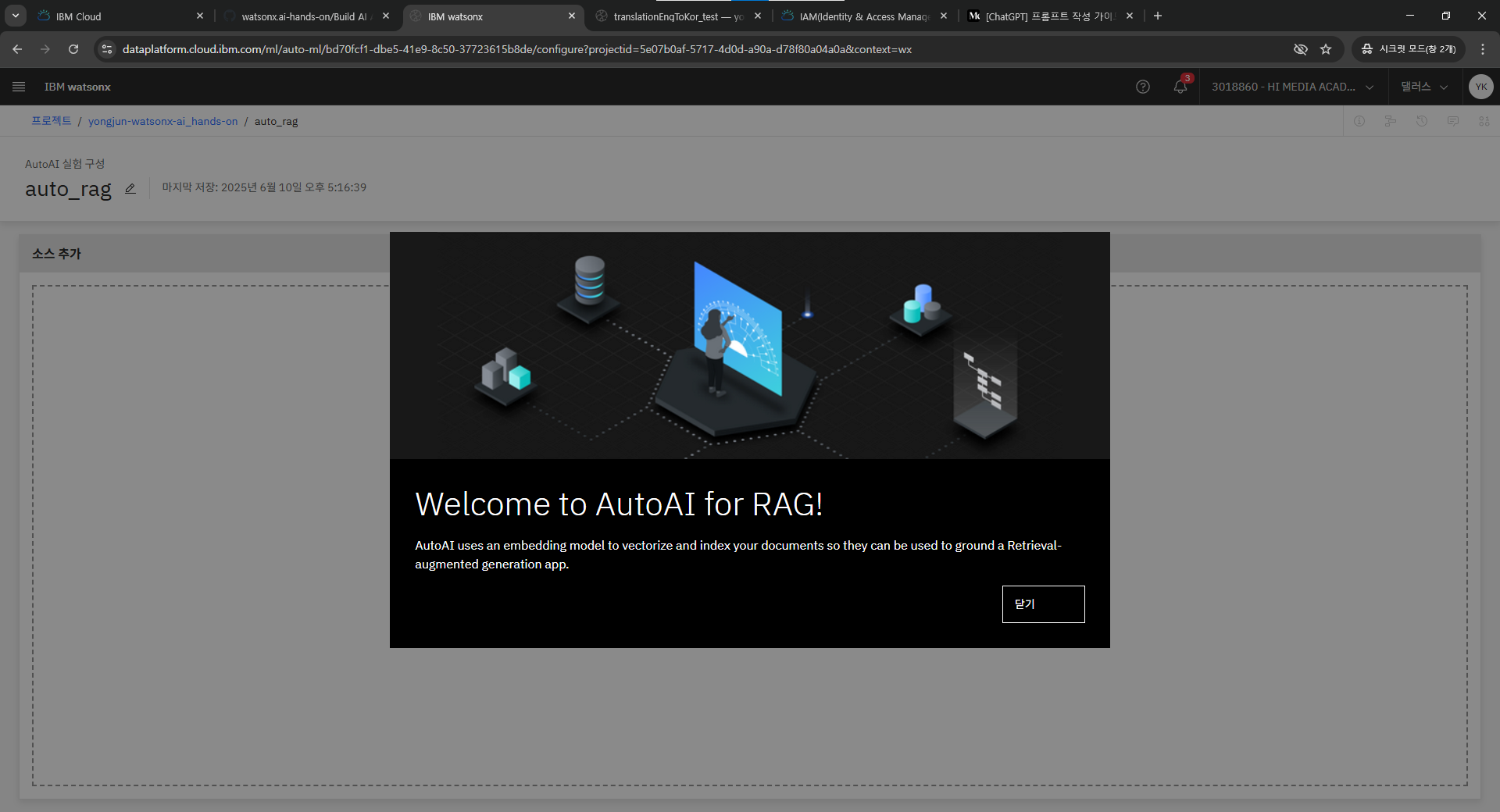Switch to the watsonx.ai-hands-on/Build AI tab
1500x812 pixels.
tap(307, 16)
